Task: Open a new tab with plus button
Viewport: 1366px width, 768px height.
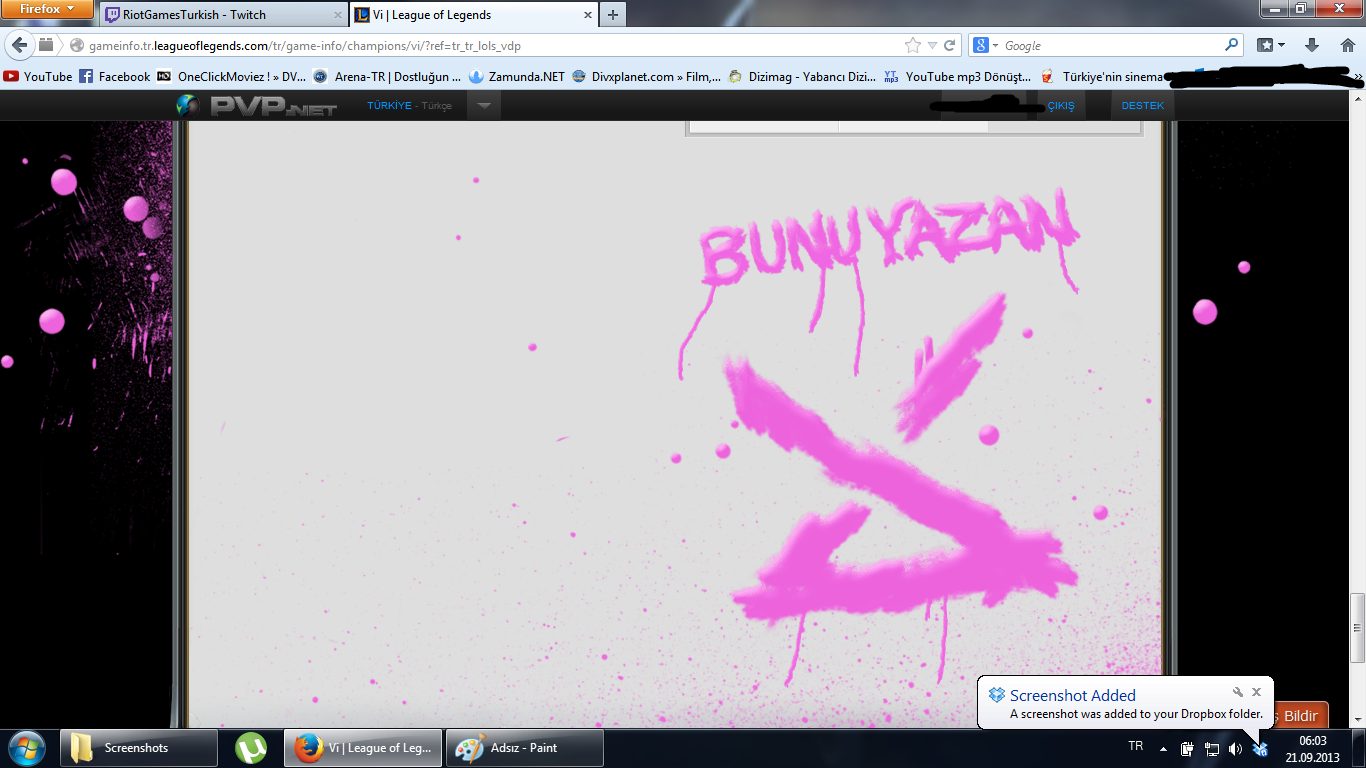Action: pyautogui.click(x=613, y=15)
